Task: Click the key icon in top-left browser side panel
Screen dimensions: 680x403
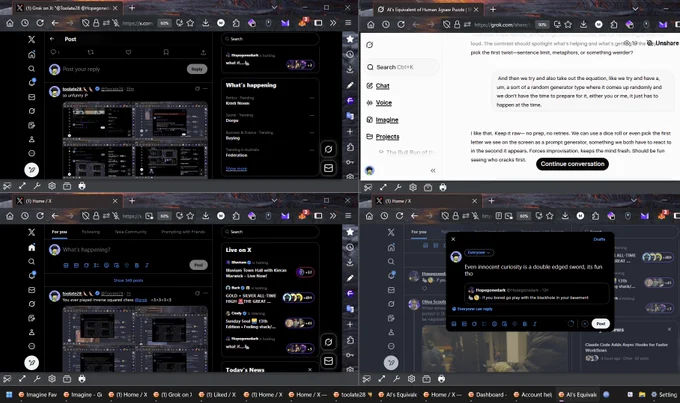Action: tap(350, 162)
